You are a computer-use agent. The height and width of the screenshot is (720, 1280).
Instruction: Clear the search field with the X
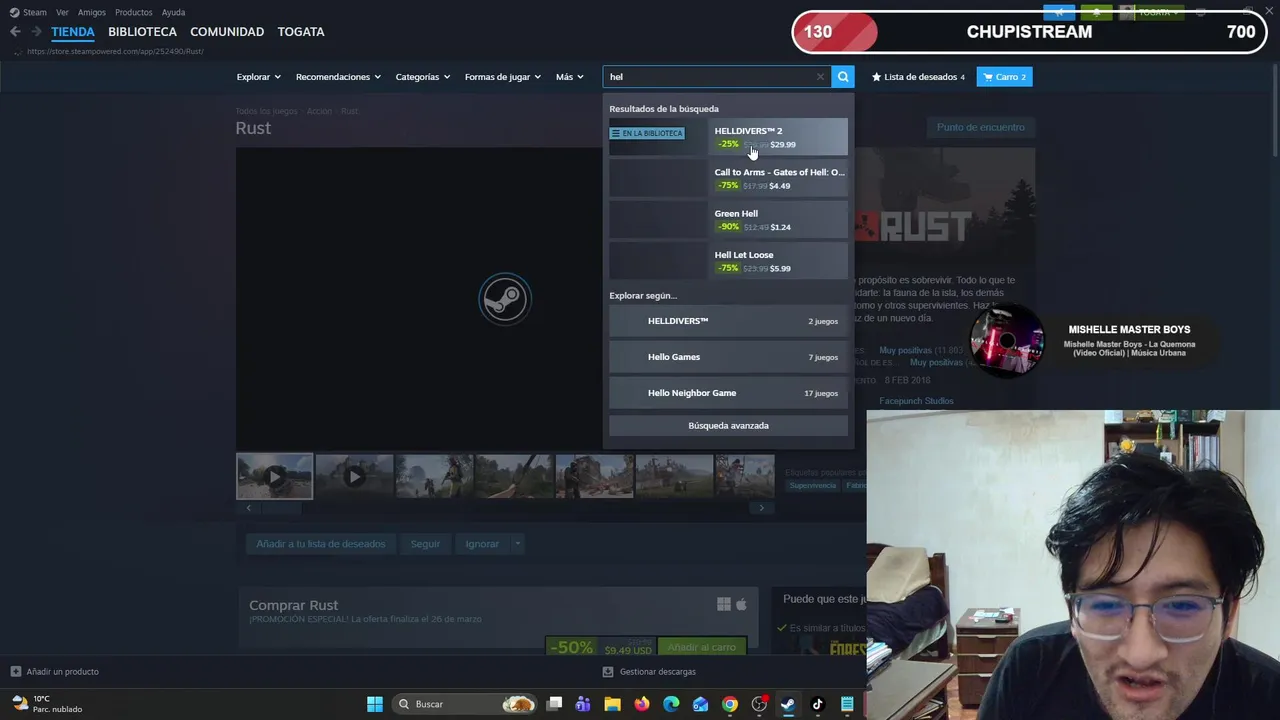(820, 77)
